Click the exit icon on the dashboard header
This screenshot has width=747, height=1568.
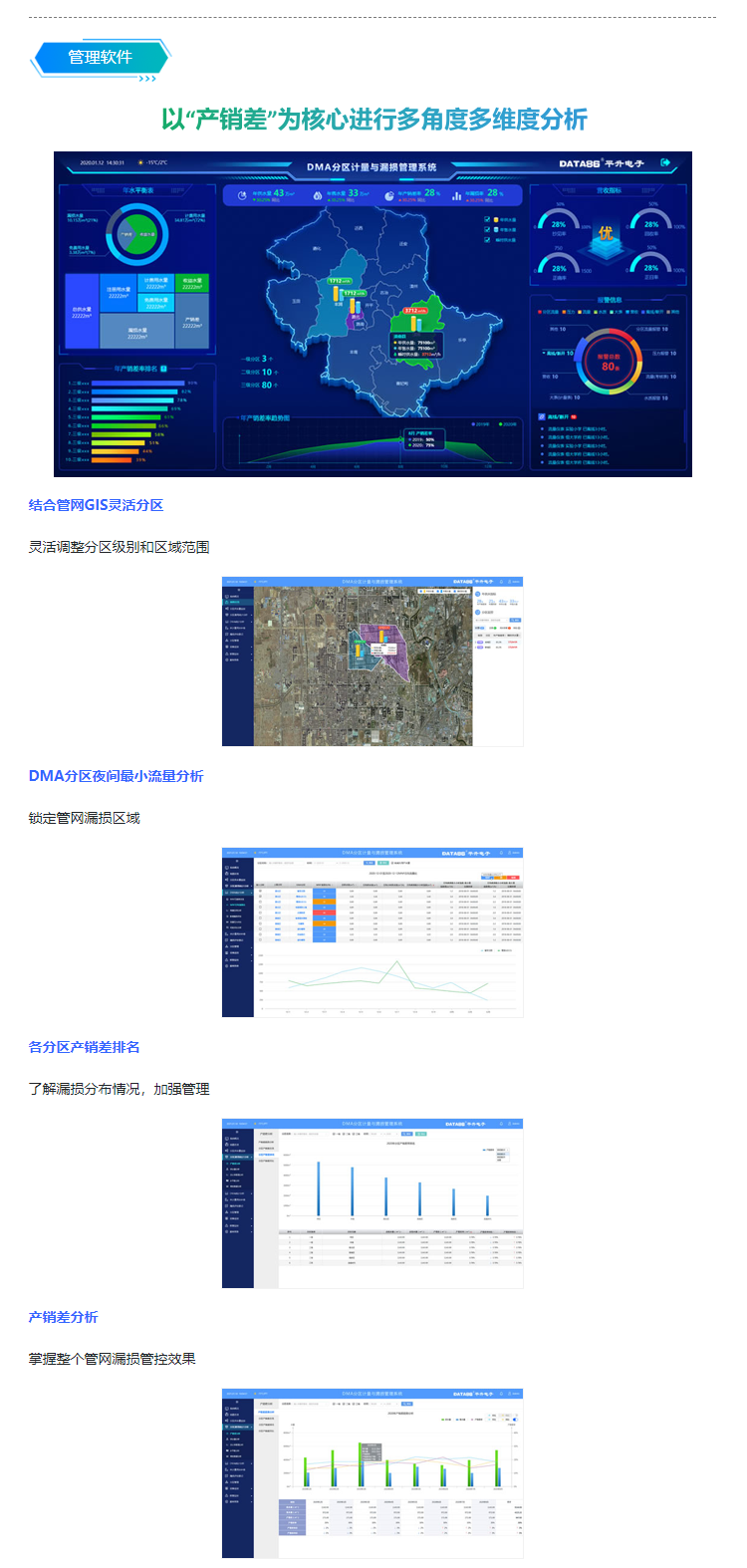tap(666, 162)
